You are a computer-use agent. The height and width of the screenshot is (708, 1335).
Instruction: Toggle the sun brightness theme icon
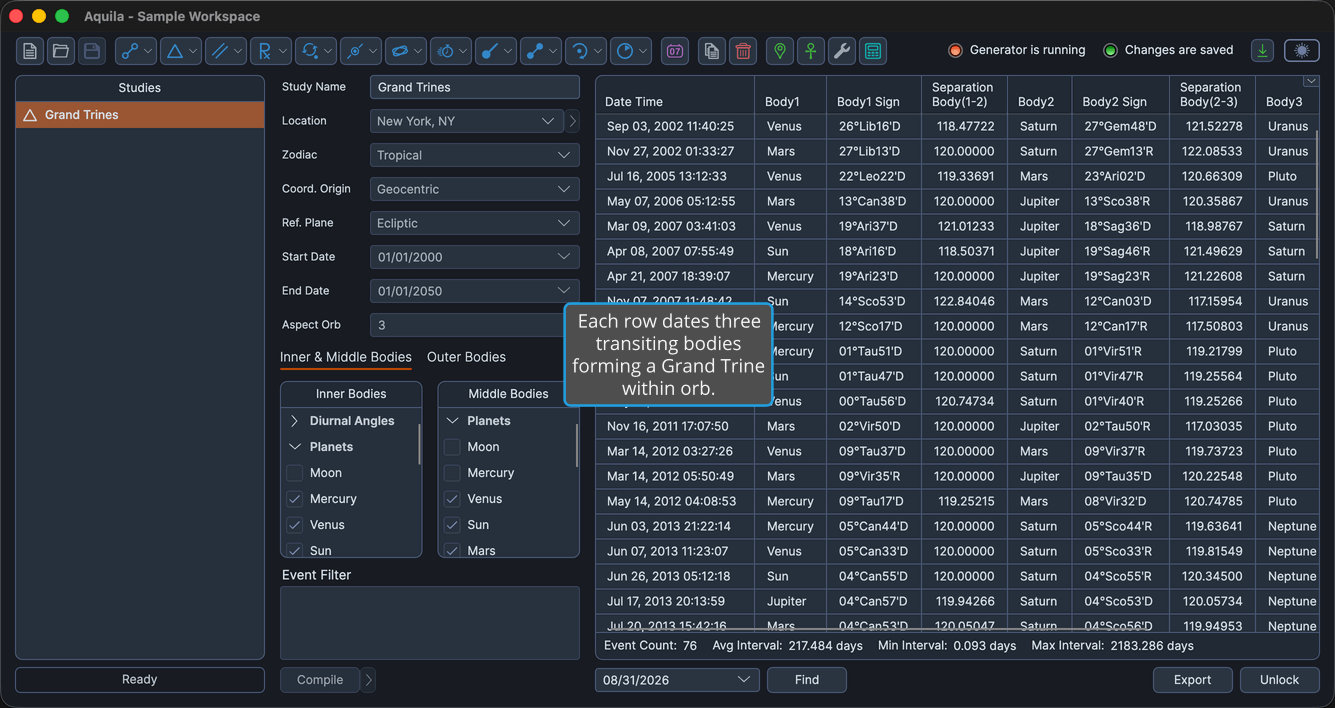pyautogui.click(x=1302, y=50)
